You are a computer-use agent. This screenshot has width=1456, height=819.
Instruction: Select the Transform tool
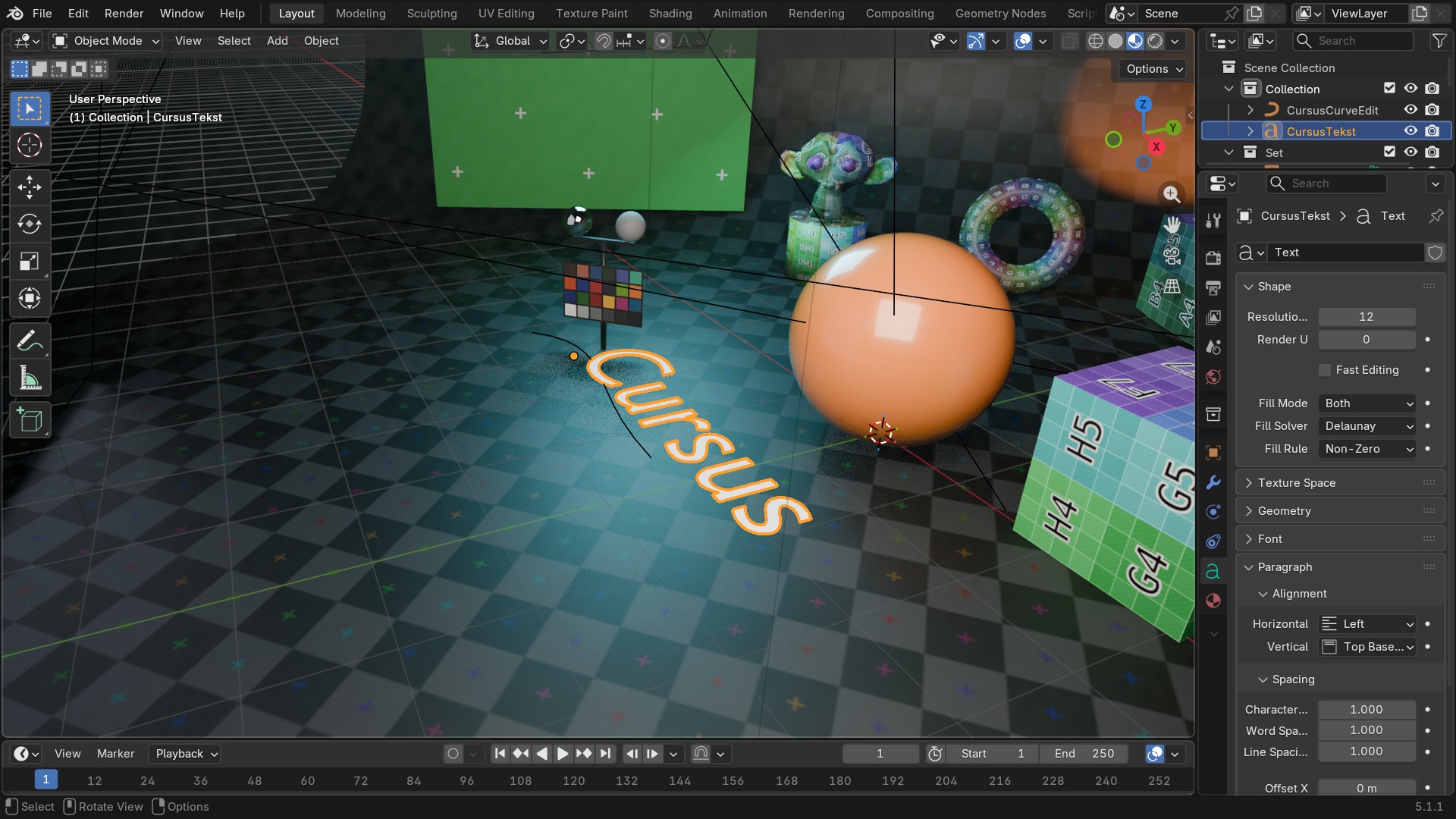tap(30, 298)
